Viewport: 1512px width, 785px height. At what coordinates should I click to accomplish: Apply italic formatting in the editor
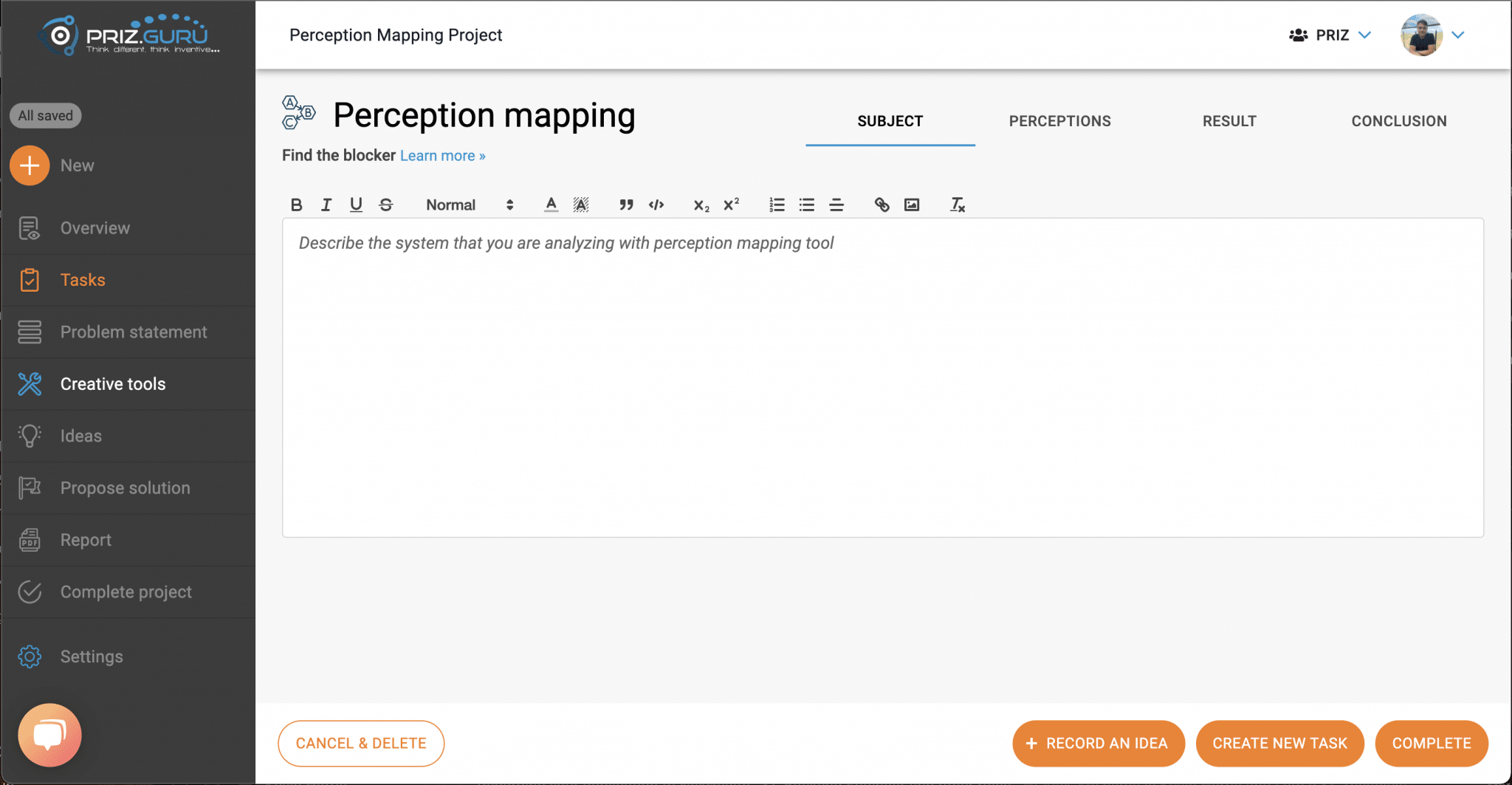(326, 205)
